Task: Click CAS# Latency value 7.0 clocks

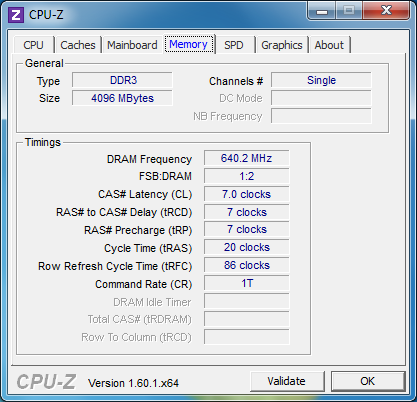Action: [x=247, y=194]
